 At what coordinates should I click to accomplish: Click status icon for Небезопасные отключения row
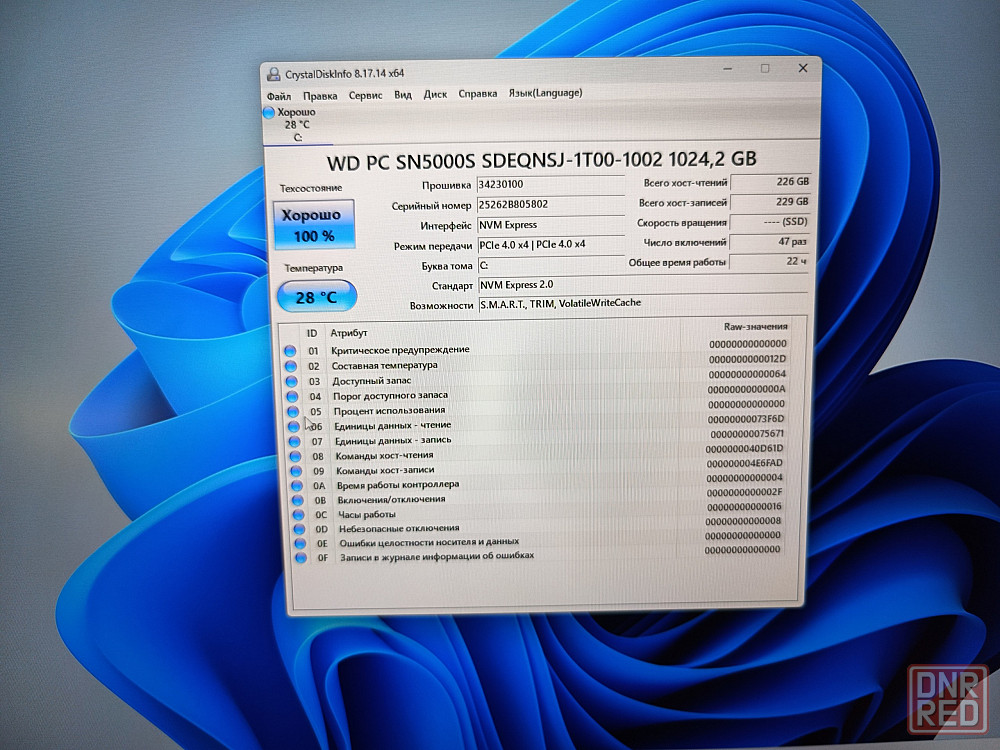pos(297,528)
